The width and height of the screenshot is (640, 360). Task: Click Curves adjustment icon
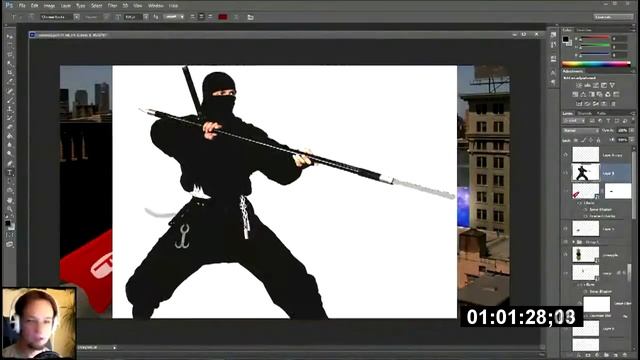[x=596, y=85]
